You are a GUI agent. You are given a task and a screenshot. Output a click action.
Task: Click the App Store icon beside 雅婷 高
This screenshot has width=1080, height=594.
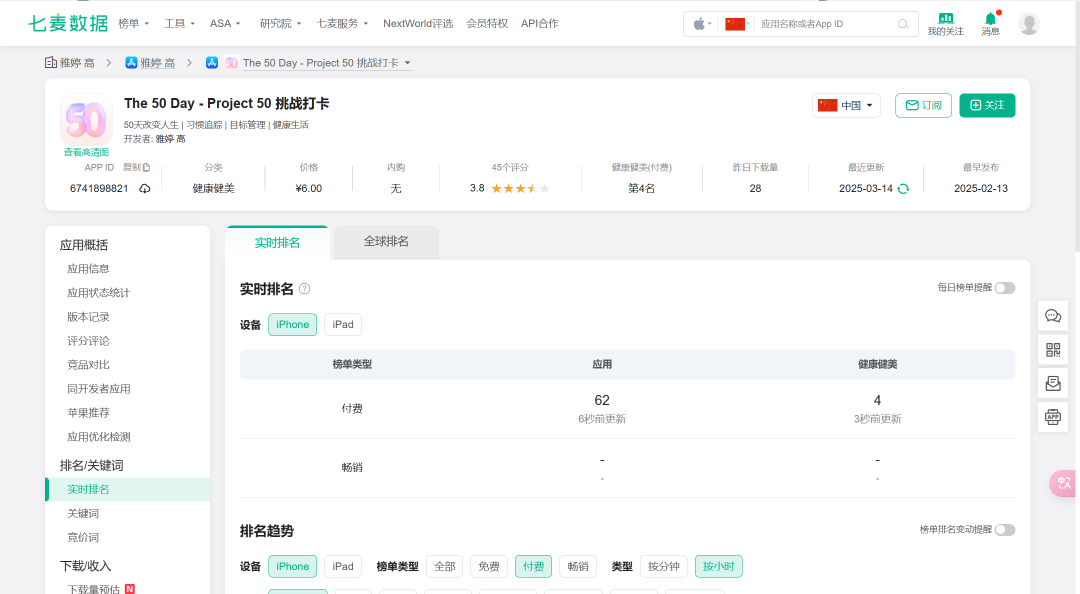pos(131,63)
